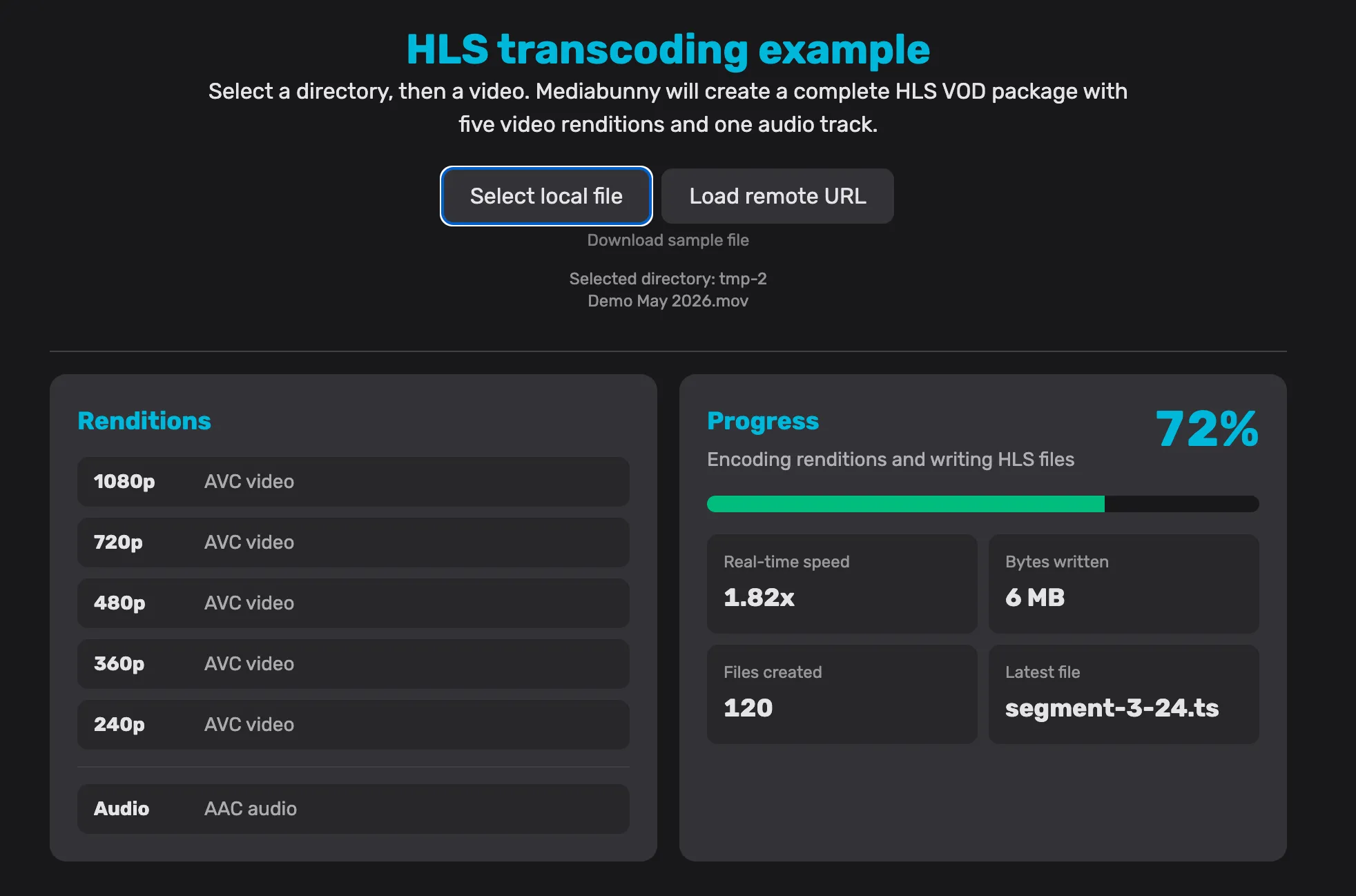Follow the Download sample file link
This screenshot has width=1356, height=896.
(668, 240)
